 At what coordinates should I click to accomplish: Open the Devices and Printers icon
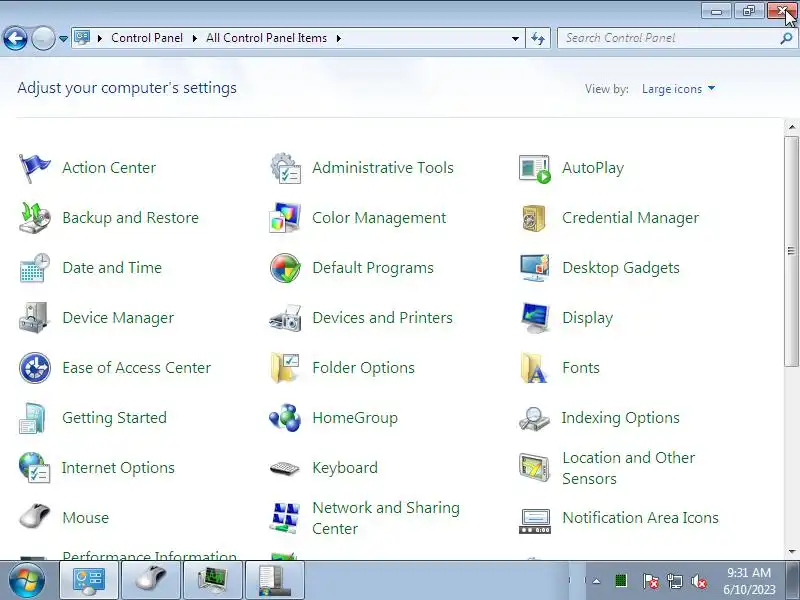(x=285, y=318)
